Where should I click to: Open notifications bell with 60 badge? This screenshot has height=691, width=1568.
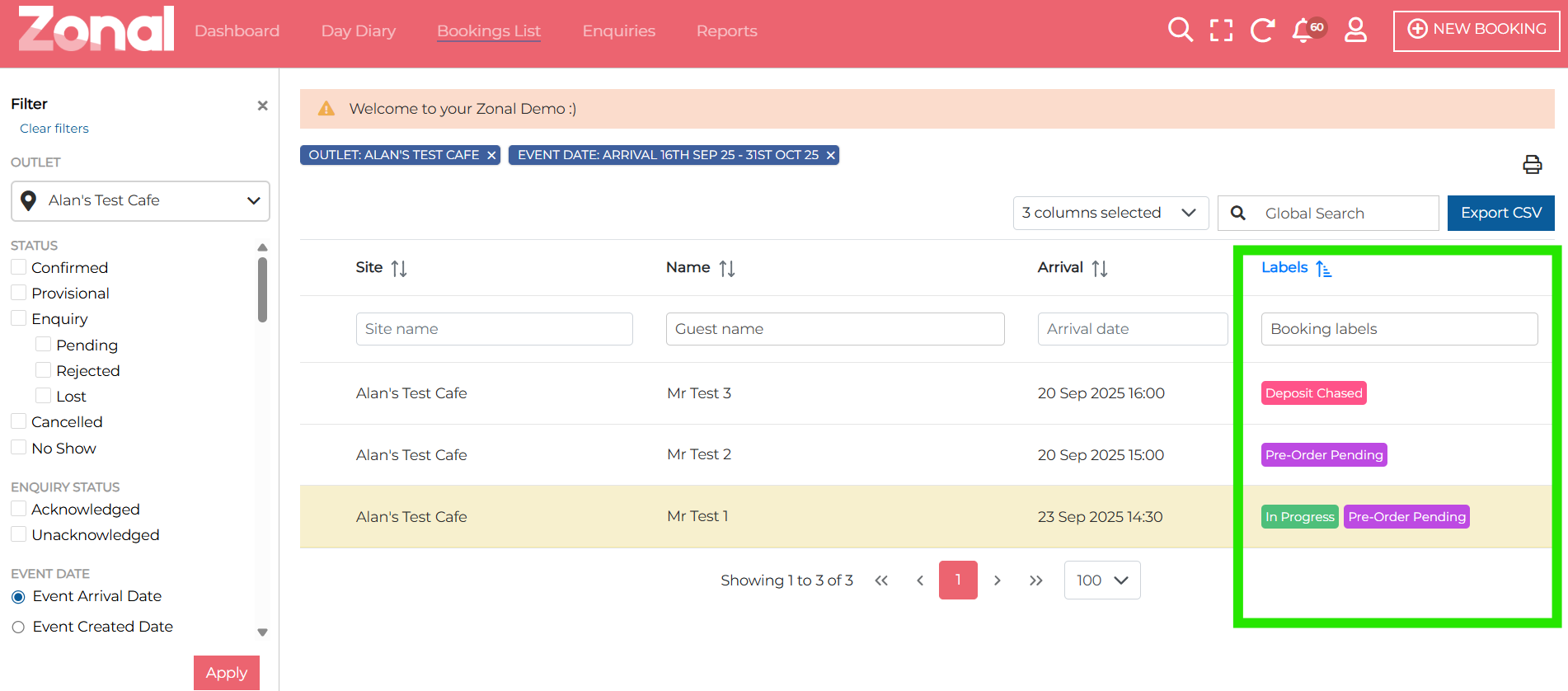(1304, 31)
